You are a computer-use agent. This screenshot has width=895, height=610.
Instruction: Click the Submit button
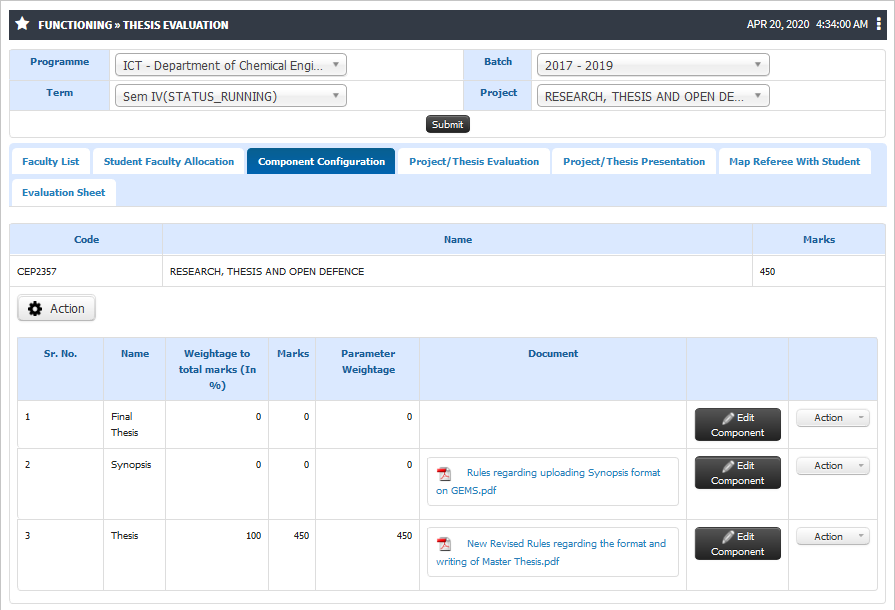(x=448, y=124)
